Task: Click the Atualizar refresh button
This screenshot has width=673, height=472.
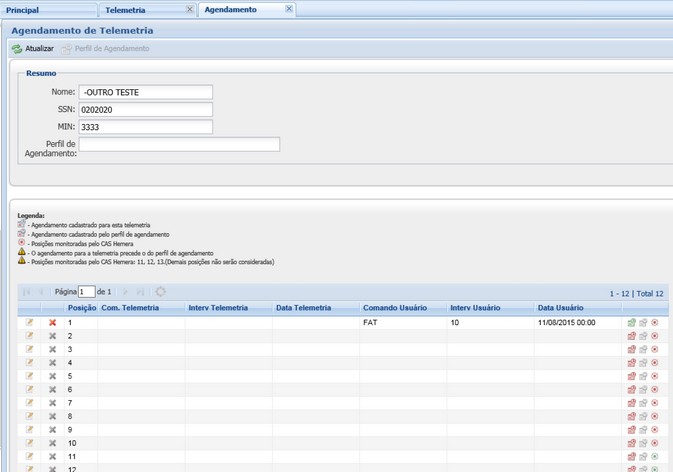Action: (33, 49)
